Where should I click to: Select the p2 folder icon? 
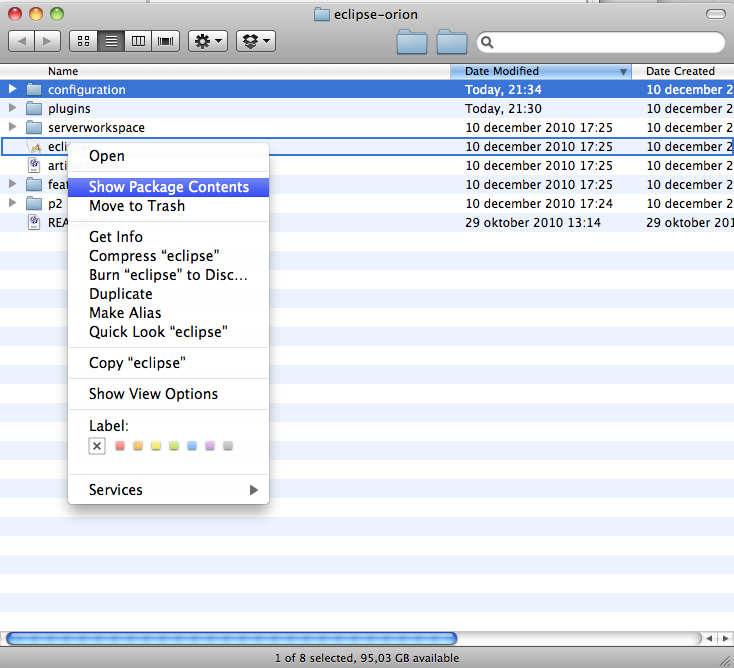click(34, 204)
